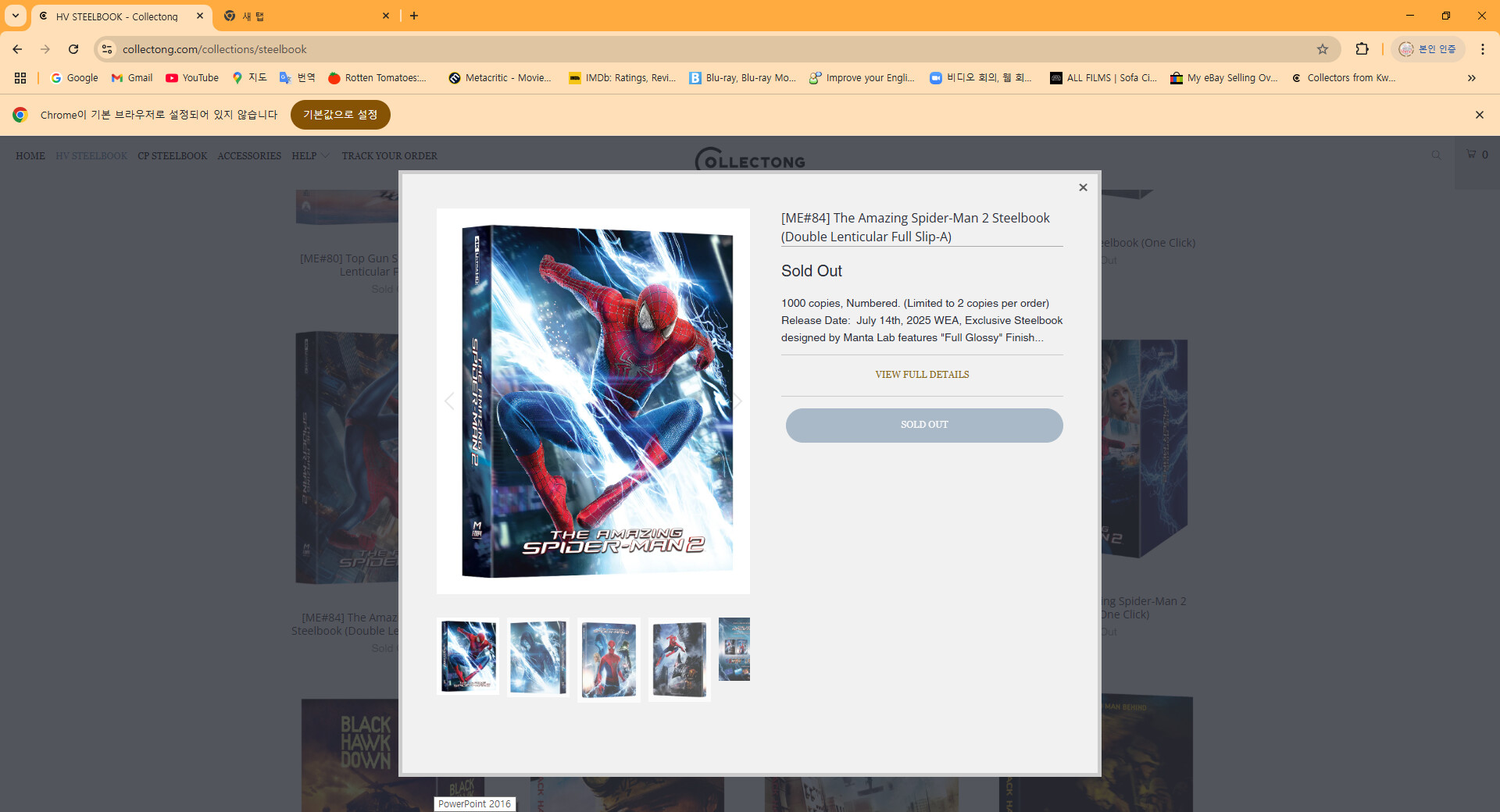The image size is (1500, 812).
Task: Open View Full Details link
Action: click(x=922, y=375)
